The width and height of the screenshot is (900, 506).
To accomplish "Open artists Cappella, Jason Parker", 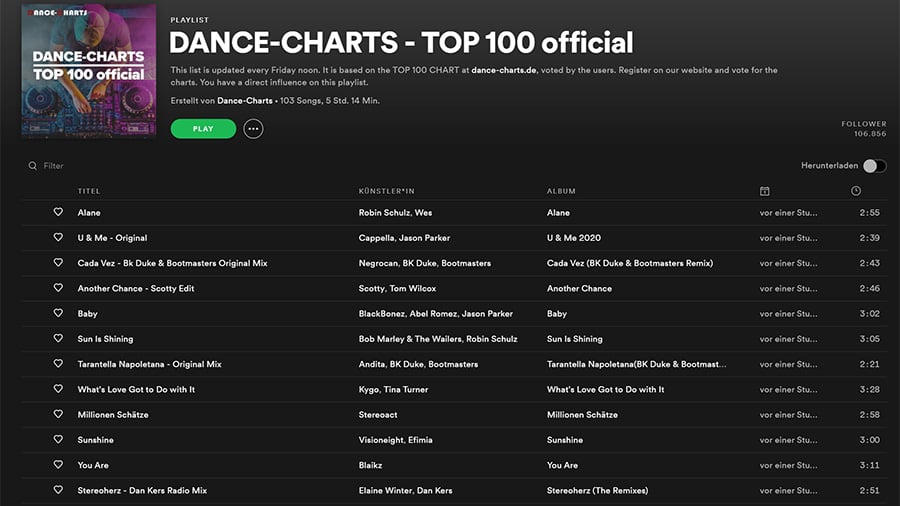I will pyautogui.click(x=404, y=238).
